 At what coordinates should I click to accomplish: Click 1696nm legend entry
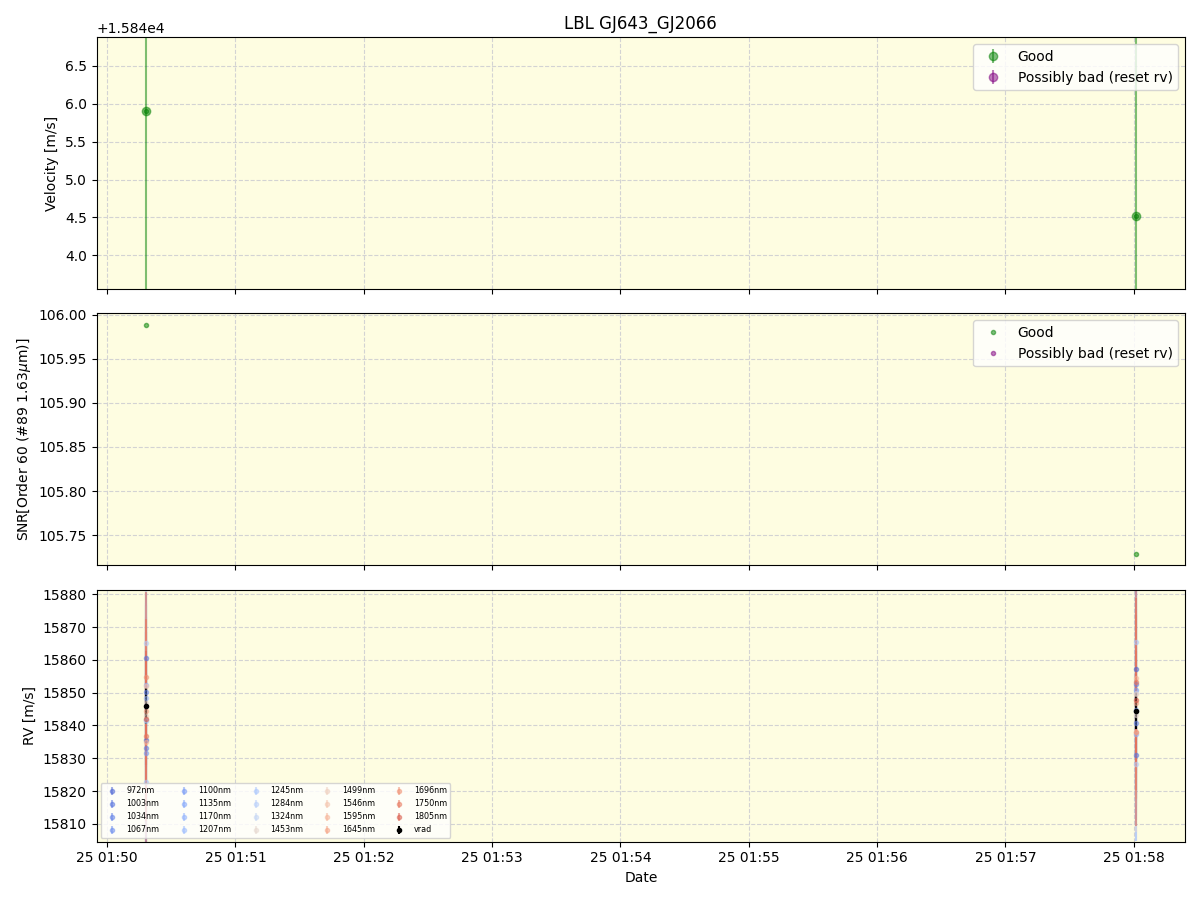tap(420, 790)
